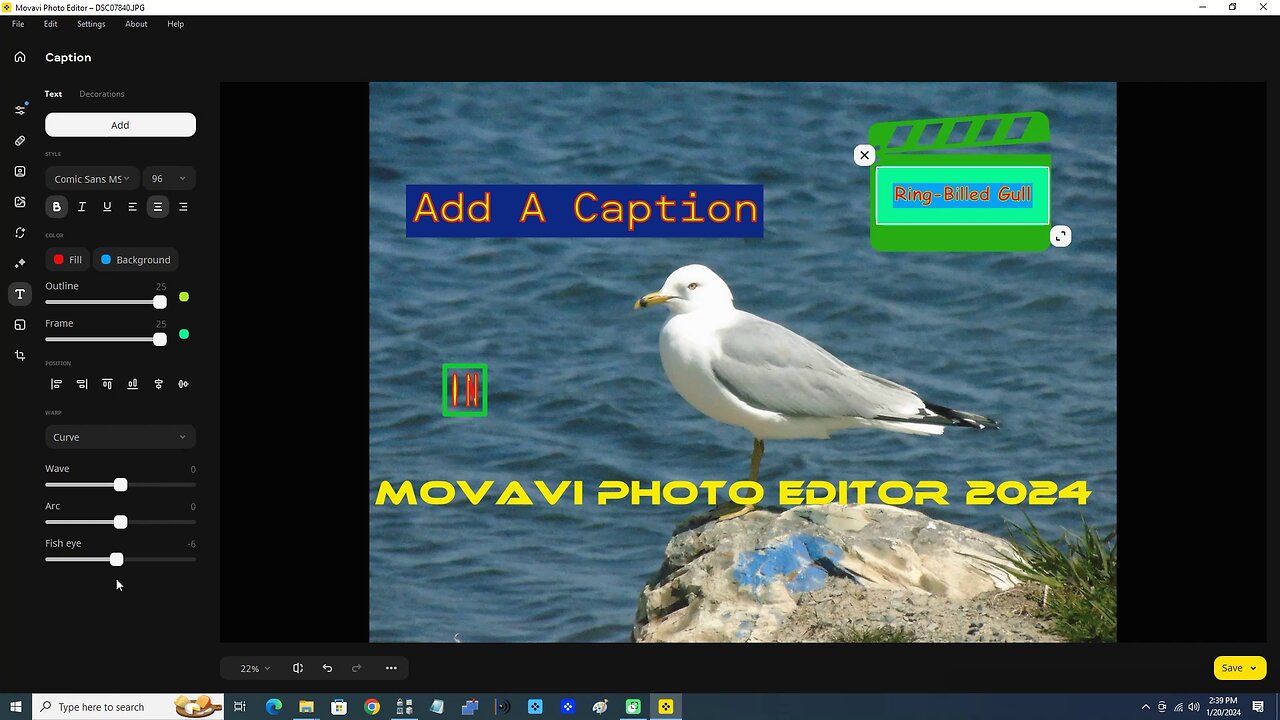Undo the last action
Viewport: 1280px width, 720px height.
tap(327, 668)
